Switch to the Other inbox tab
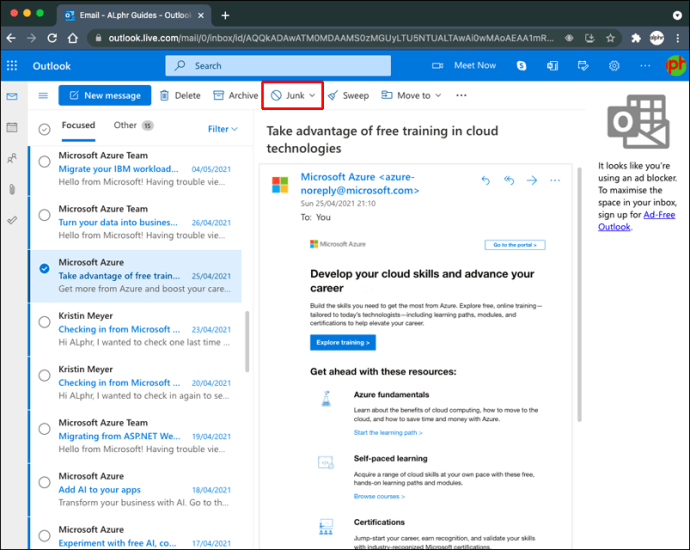Image resolution: width=690 pixels, height=550 pixels. pyautogui.click(x=126, y=126)
